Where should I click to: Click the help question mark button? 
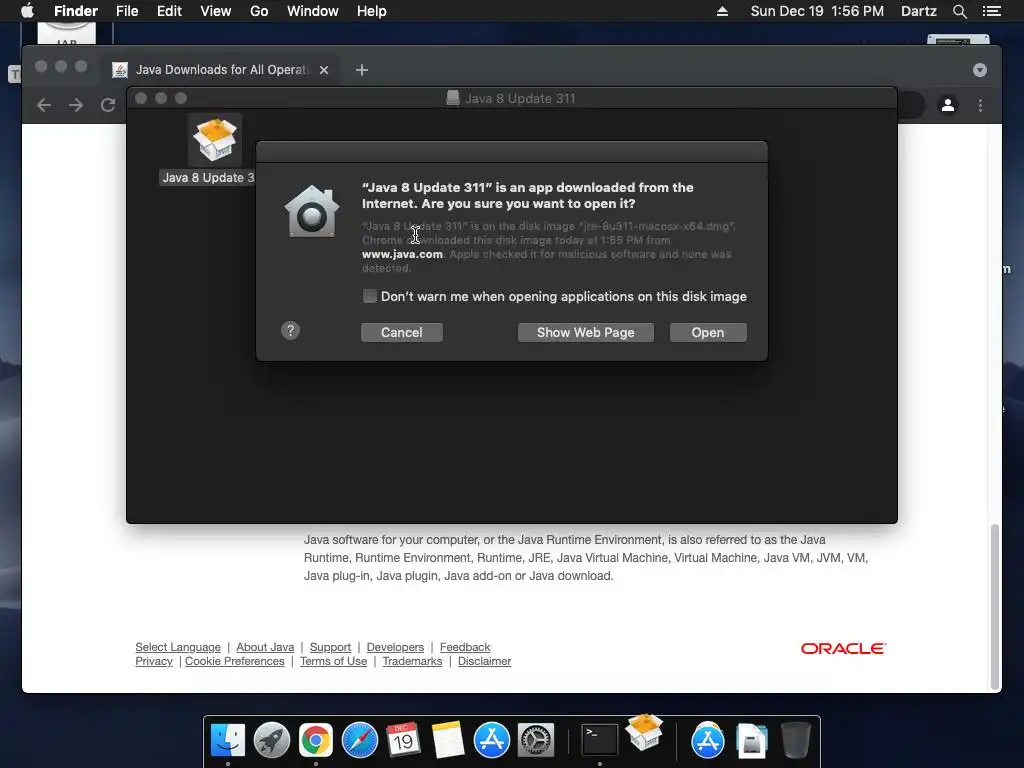tap(291, 330)
